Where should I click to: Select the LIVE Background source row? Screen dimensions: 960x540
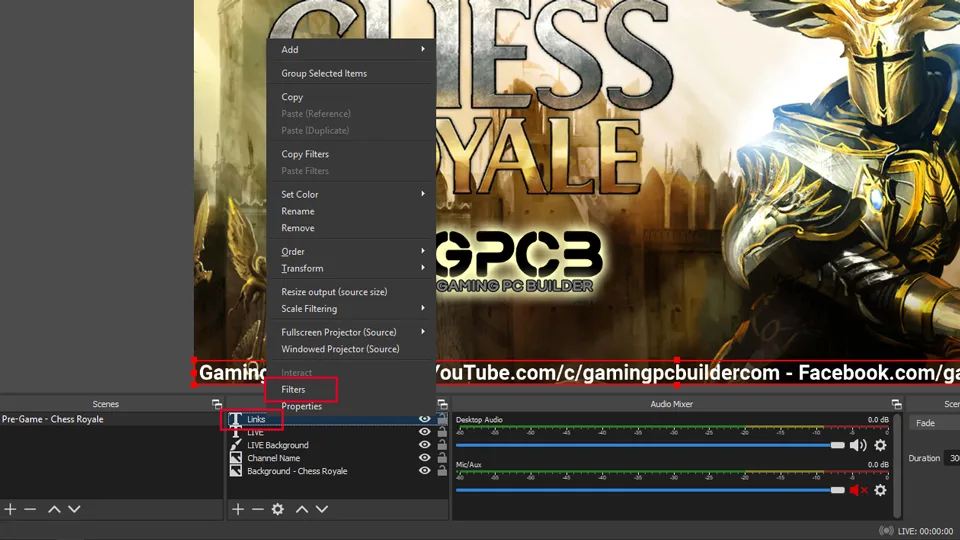pyautogui.click(x=337, y=445)
